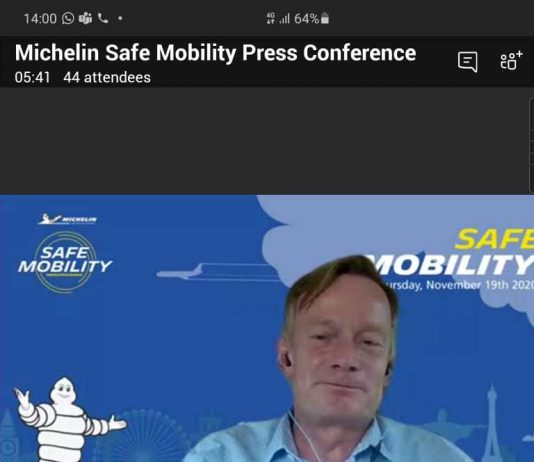The height and width of the screenshot is (462, 534).
Task: Tap the WhatsApp notification icon
Action: 68,18
